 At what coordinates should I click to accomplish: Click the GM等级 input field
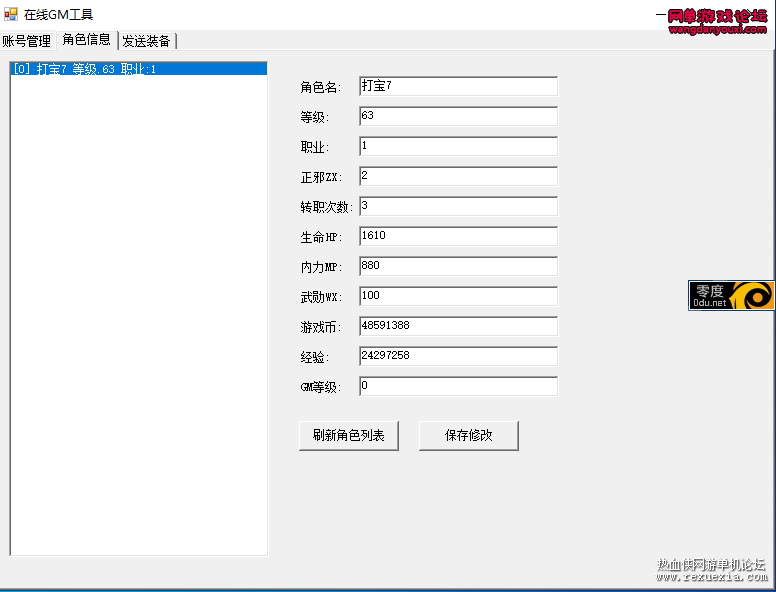pos(458,386)
